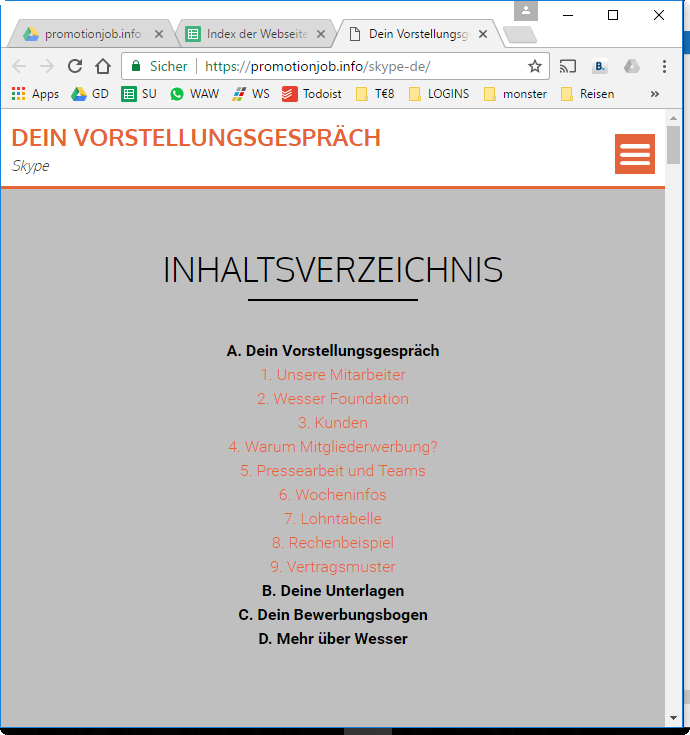This screenshot has height=735, width=690.
Task: Open '2. Wesser Foundation' link
Action: pyautogui.click(x=332, y=399)
